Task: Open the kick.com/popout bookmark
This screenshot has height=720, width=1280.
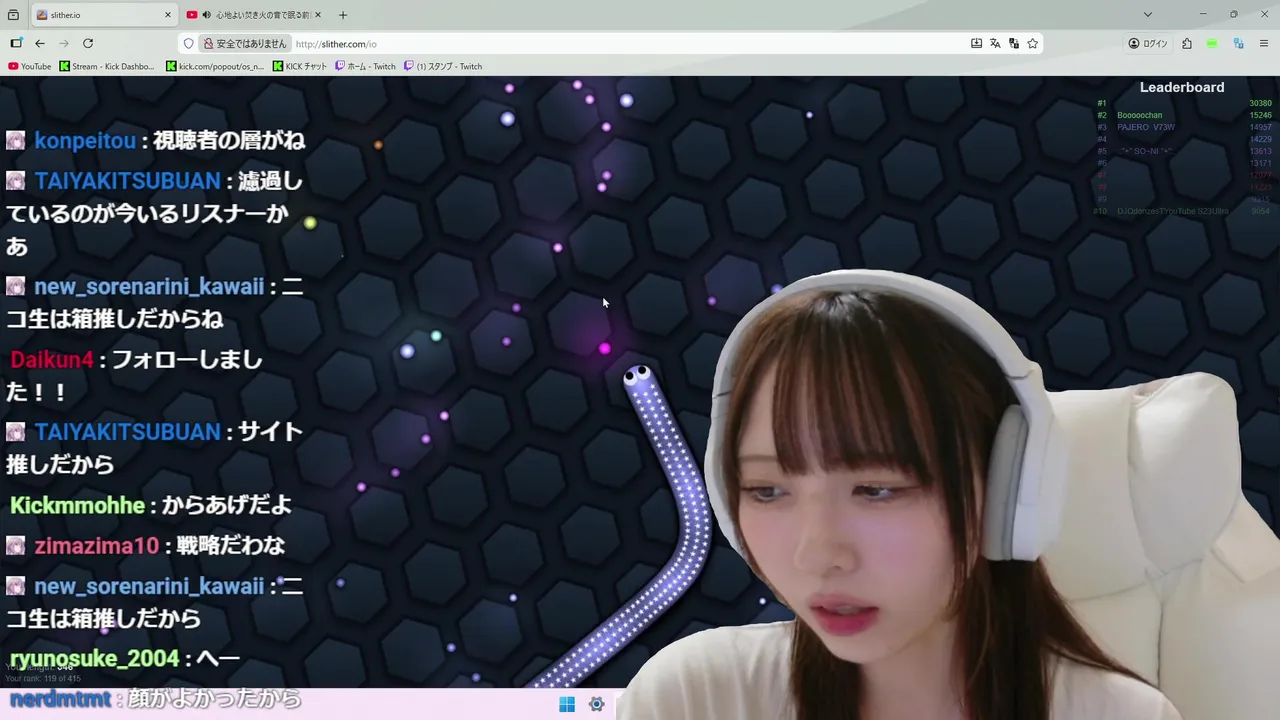Action: click(x=215, y=66)
